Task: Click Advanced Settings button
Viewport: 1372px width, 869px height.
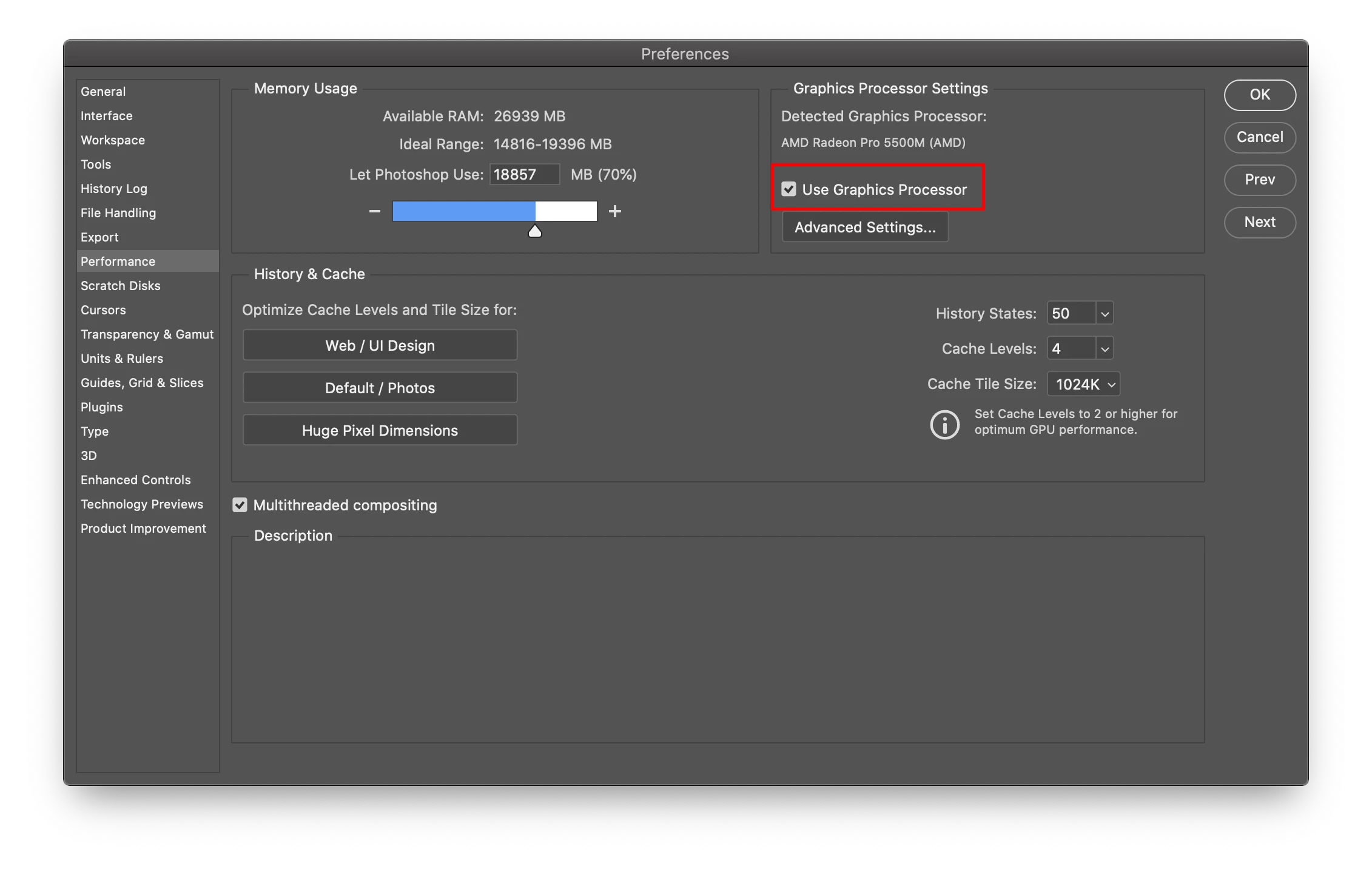Action: 865,227
